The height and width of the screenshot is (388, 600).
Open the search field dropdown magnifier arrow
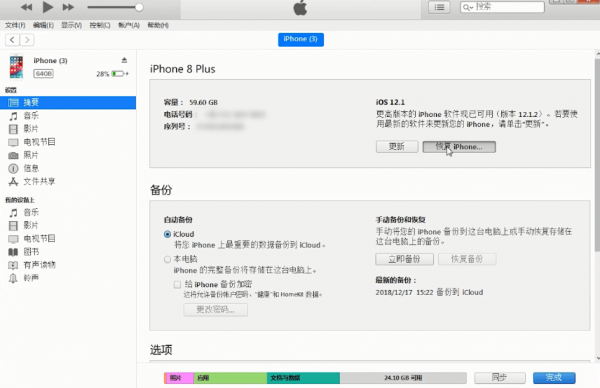[468, 7]
